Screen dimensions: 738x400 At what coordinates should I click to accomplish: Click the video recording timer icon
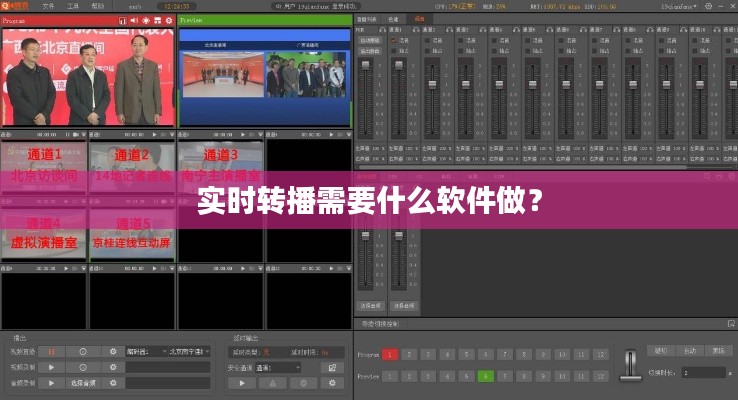[83, 367]
